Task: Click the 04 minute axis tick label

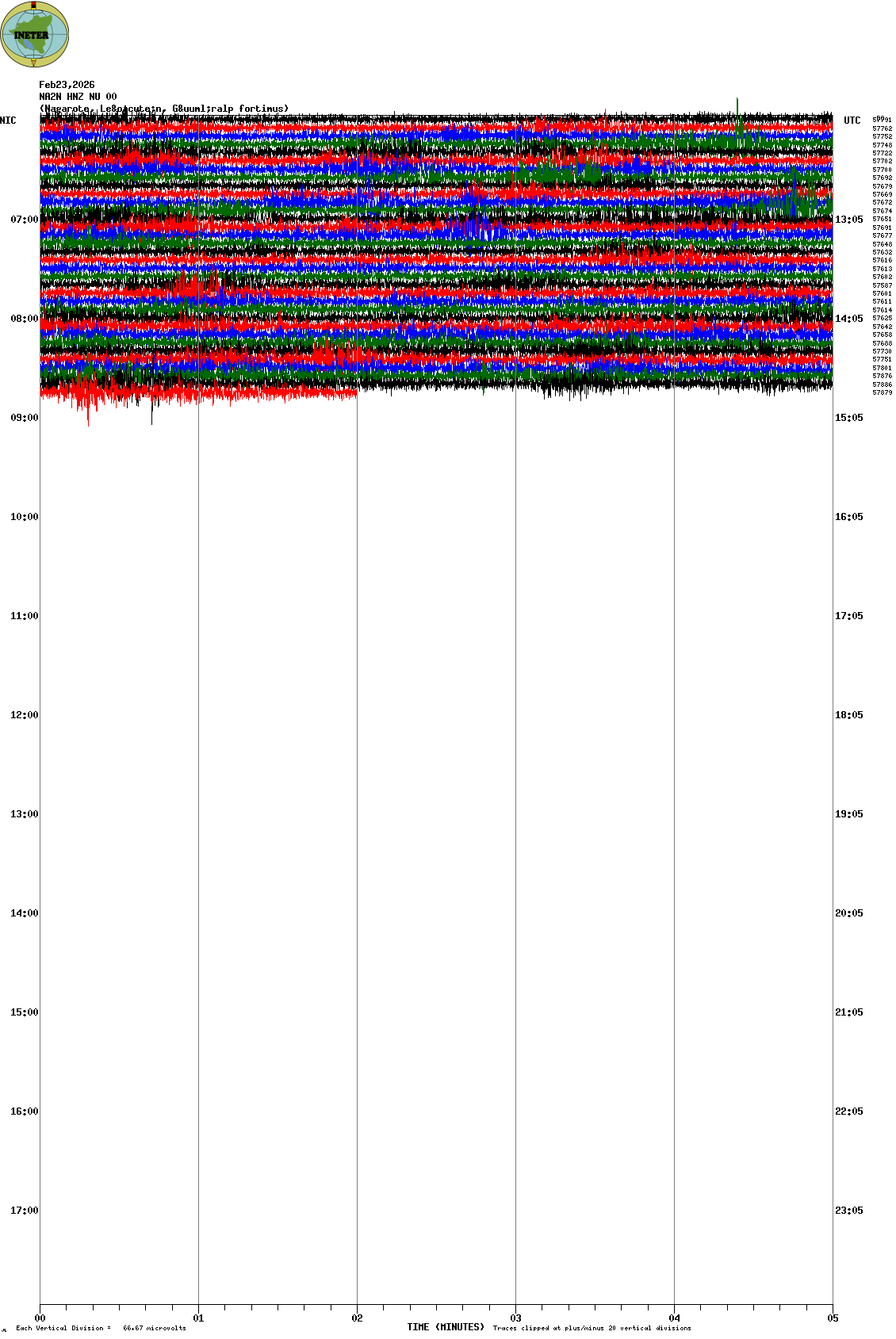Action: click(674, 1318)
